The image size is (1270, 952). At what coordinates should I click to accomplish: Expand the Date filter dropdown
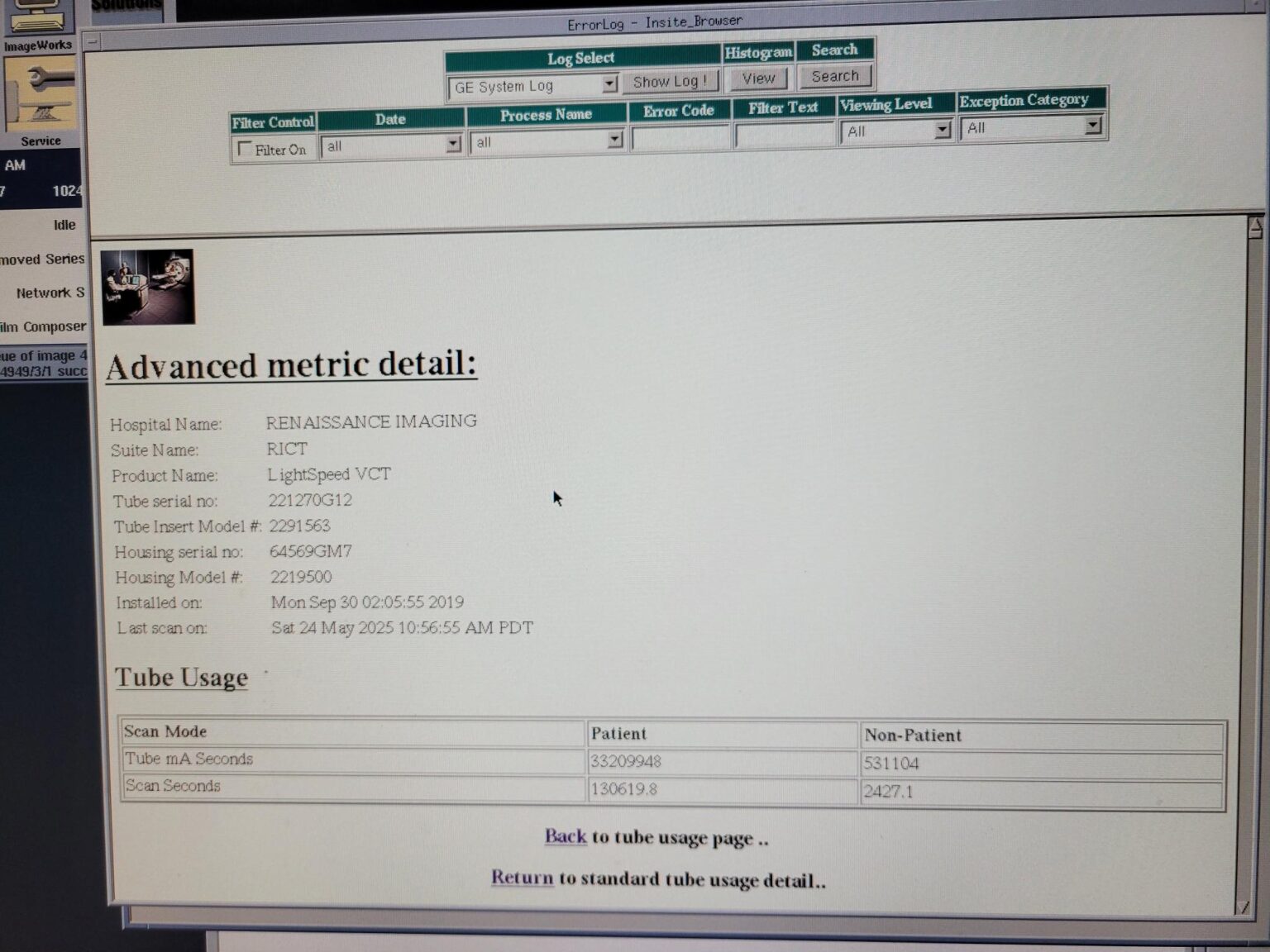click(x=453, y=143)
